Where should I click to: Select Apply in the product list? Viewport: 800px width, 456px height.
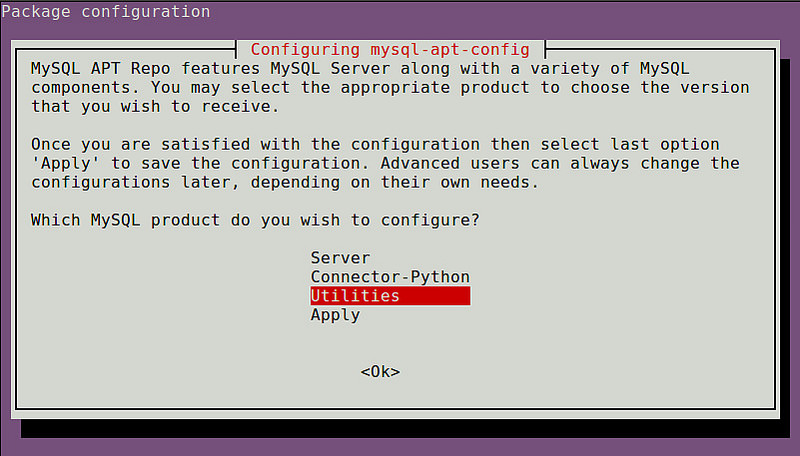[335, 315]
